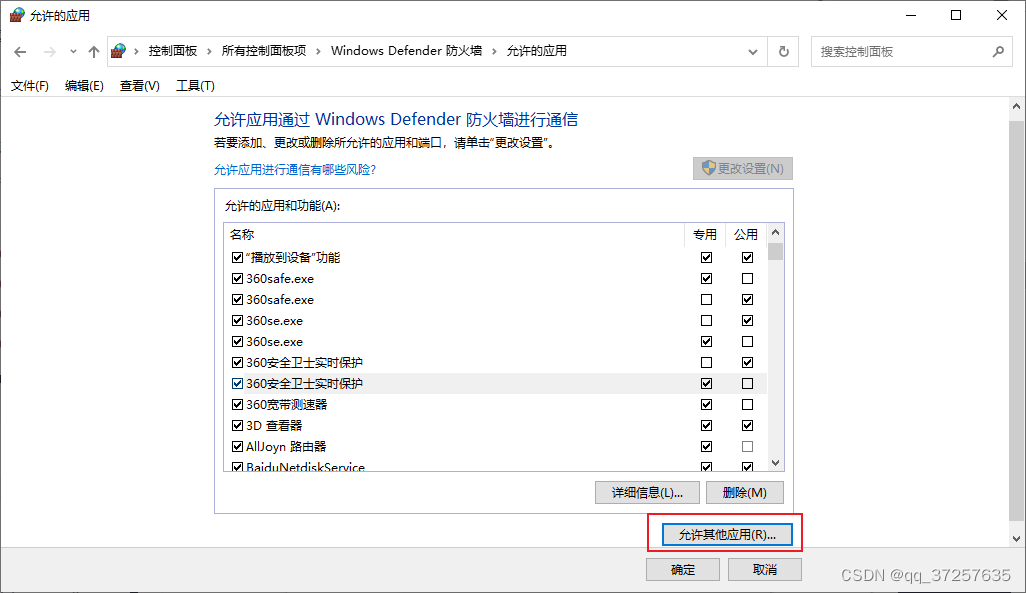Navigate to Windows Defender 防火墙 breadcrumb
The width and height of the screenshot is (1026, 593).
point(406,51)
